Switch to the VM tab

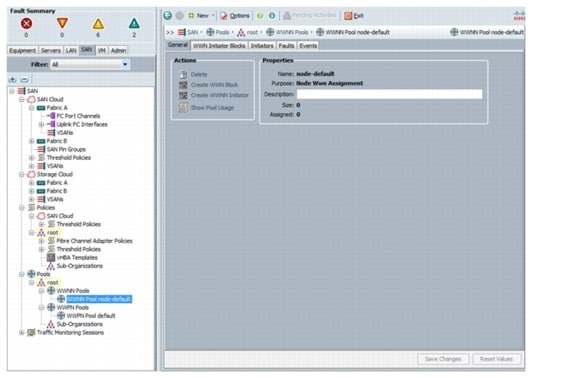pos(102,50)
